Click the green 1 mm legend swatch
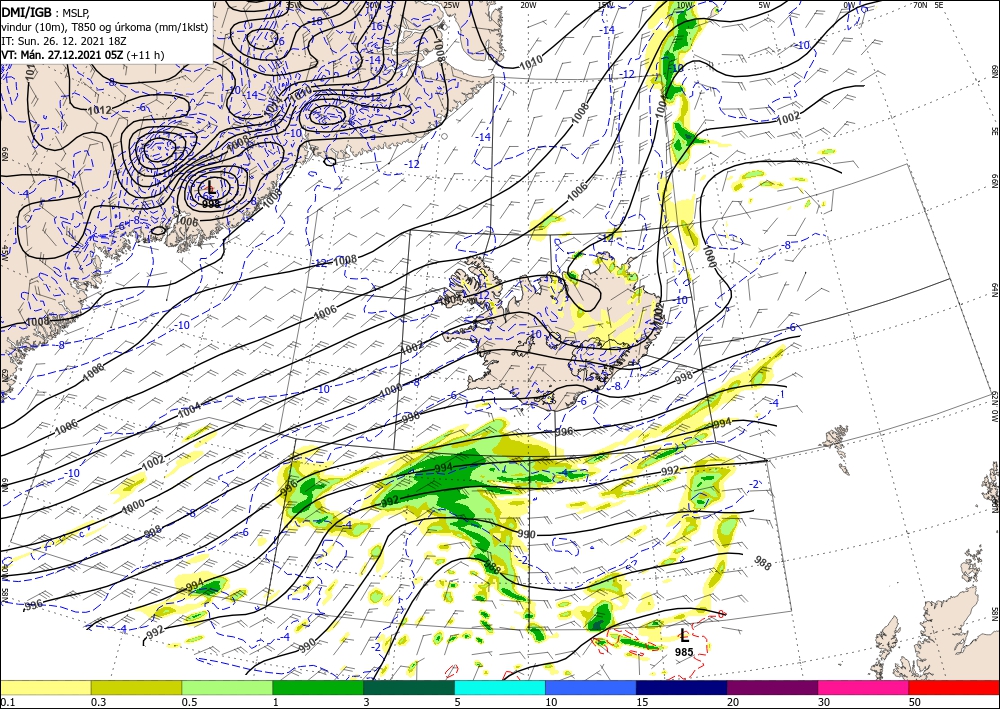This screenshot has height=709, width=1000. point(318,687)
